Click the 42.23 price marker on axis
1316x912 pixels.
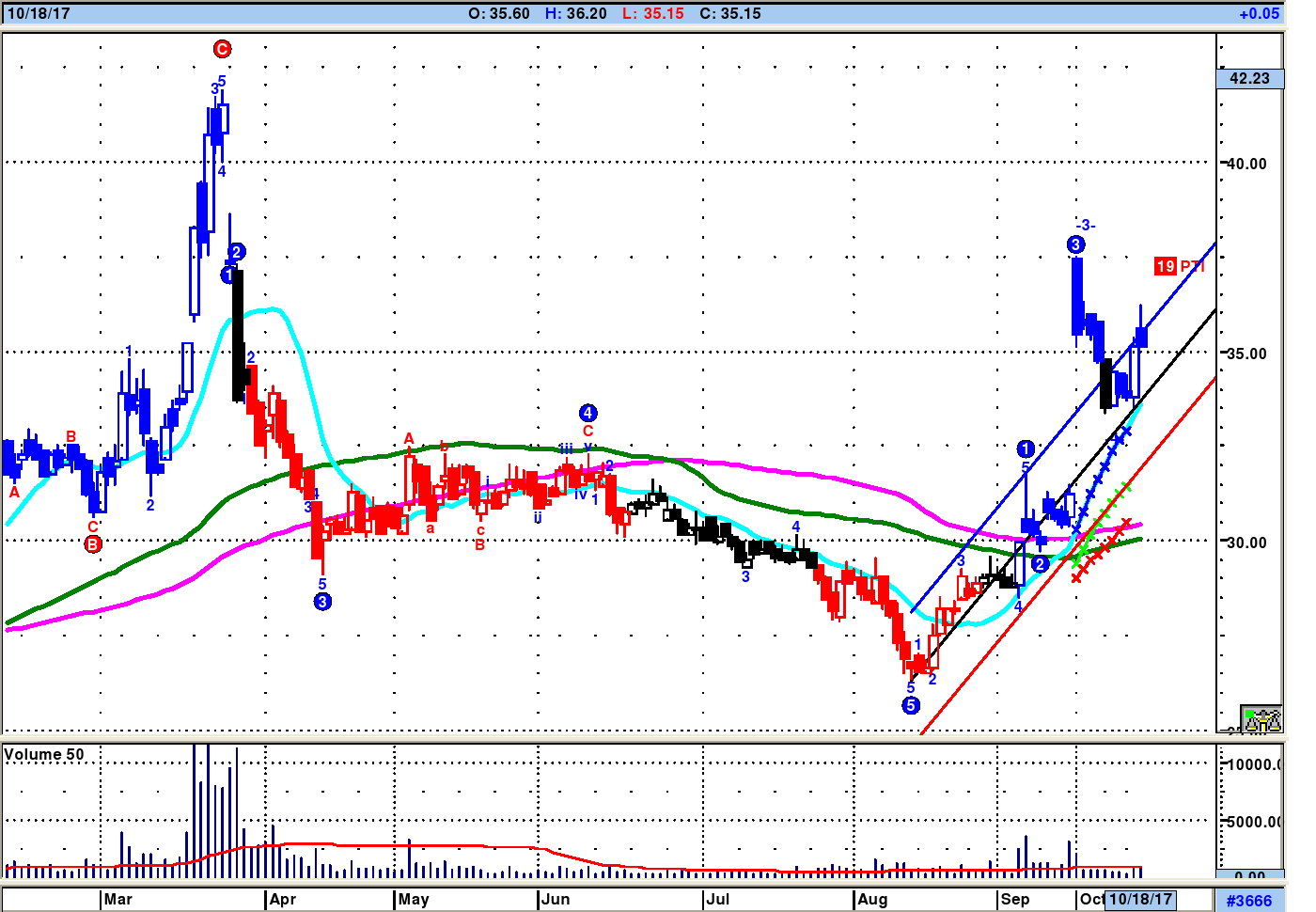(x=1249, y=78)
